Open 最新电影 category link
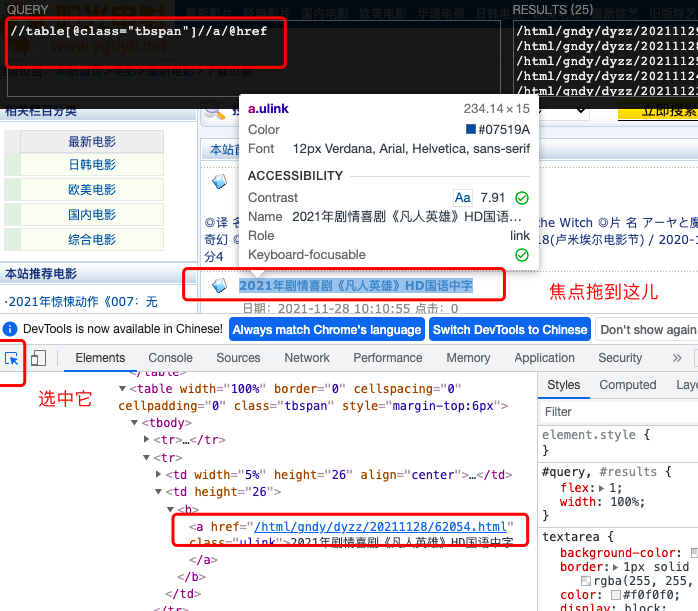Screen dimensions: 698x611 tap(92, 142)
